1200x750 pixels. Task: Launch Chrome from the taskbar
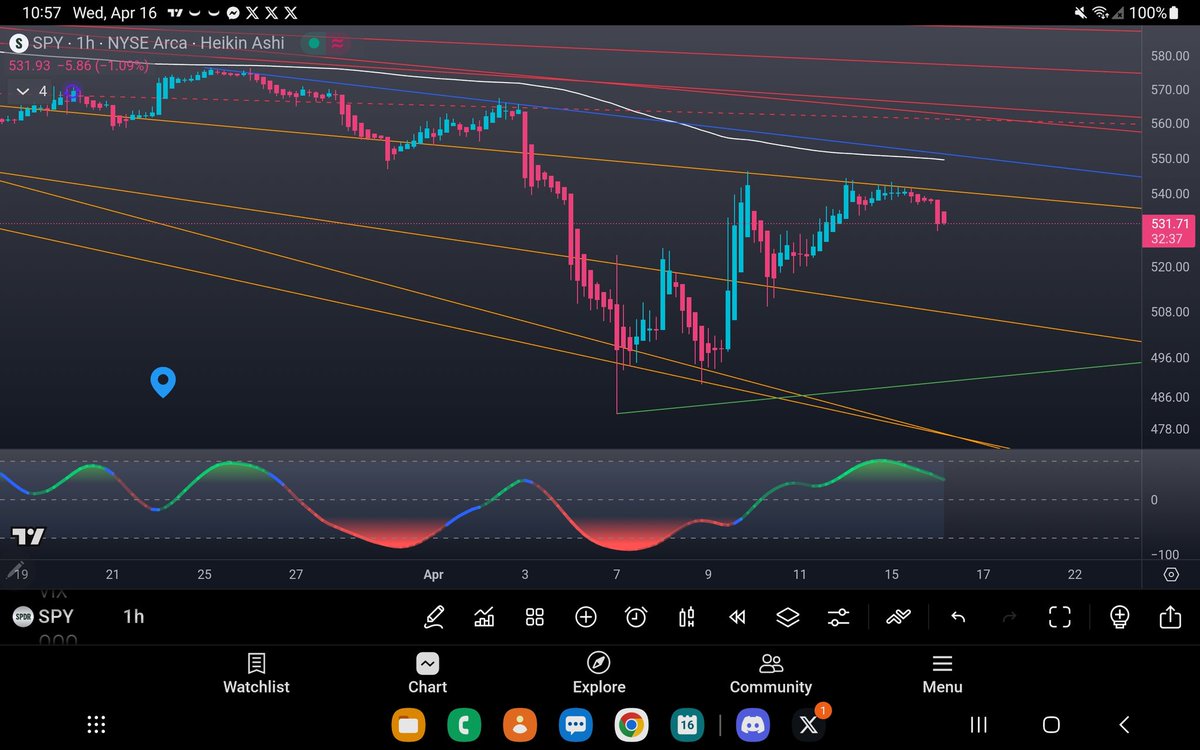coord(630,725)
